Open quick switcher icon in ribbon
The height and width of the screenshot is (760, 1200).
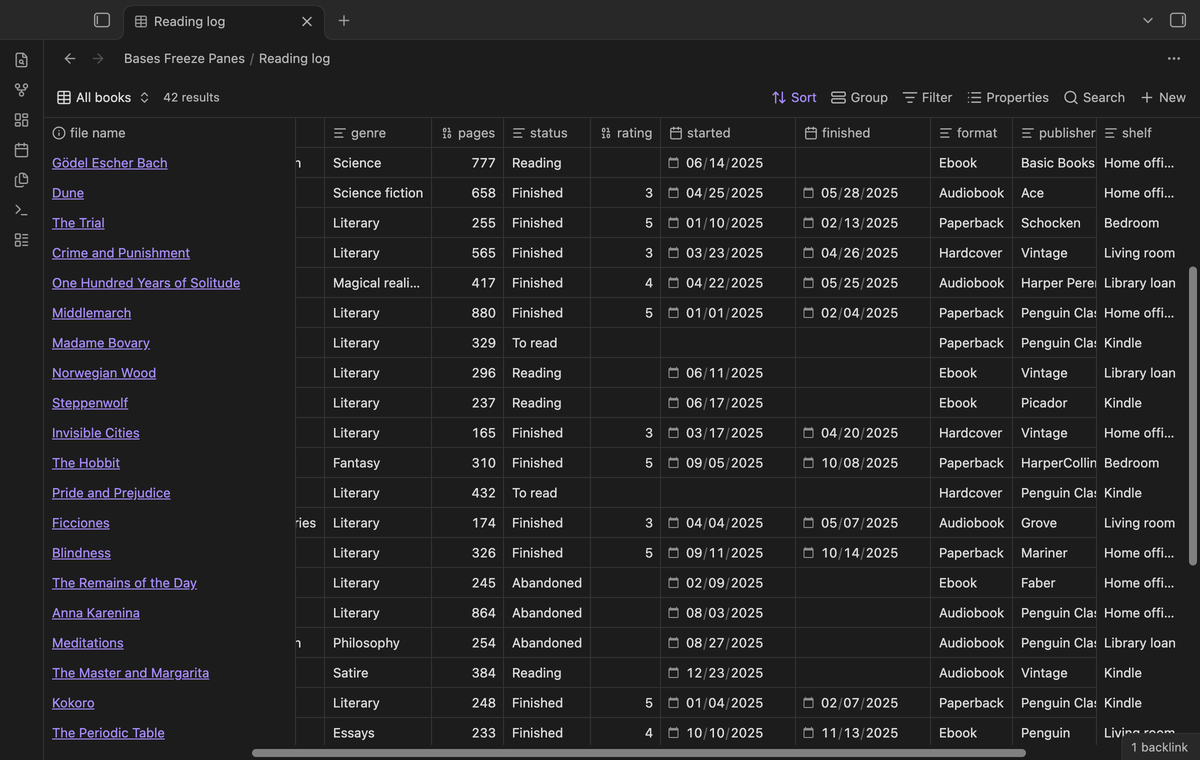pos(22,60)
